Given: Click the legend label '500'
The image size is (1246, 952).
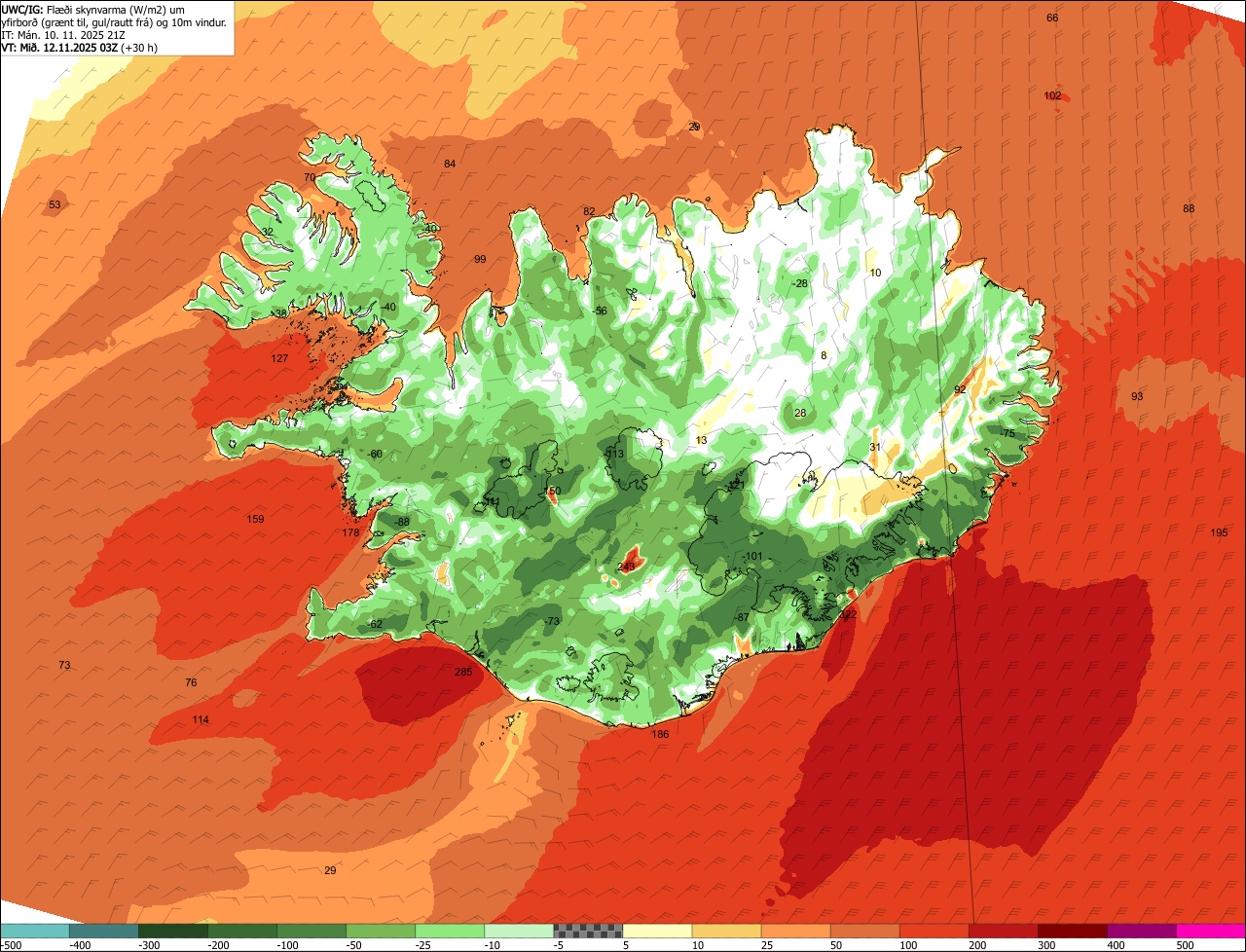Looking at the screenshot, I should pyautogui.click(x=1185, y=945).
